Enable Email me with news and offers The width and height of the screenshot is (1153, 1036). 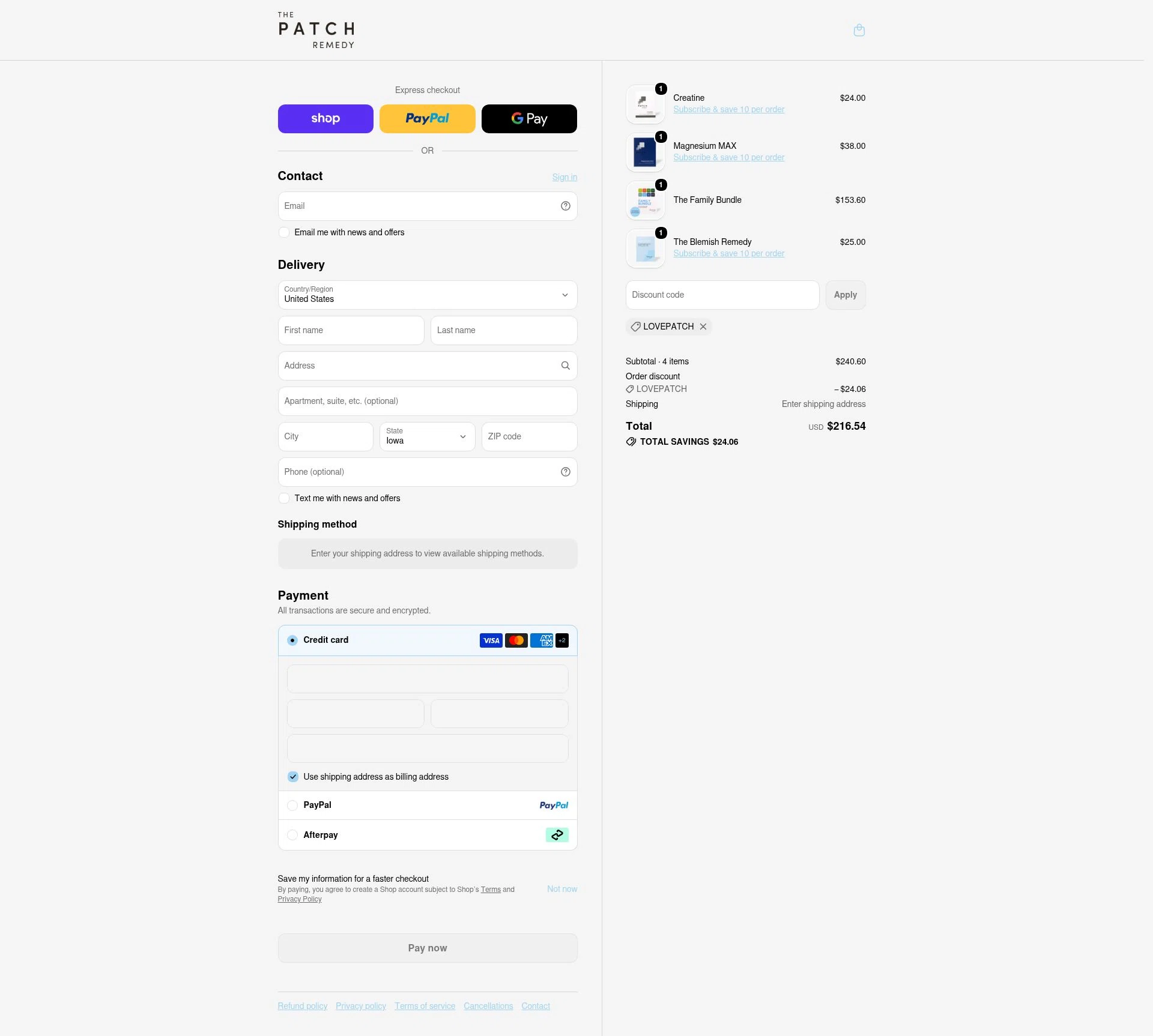click(x=284, y=232)
